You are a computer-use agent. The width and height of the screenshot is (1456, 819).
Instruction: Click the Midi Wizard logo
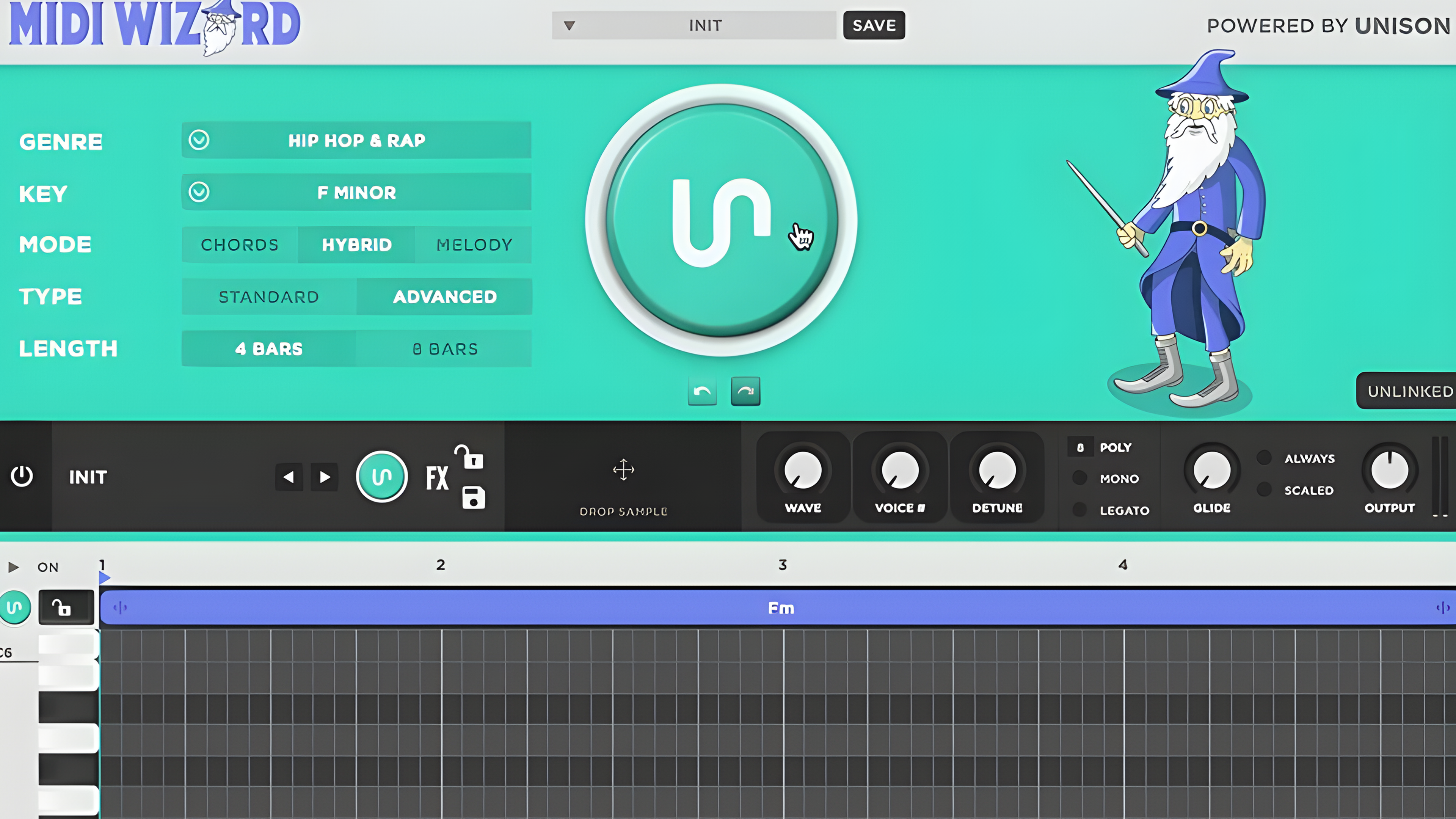[155, 27]
